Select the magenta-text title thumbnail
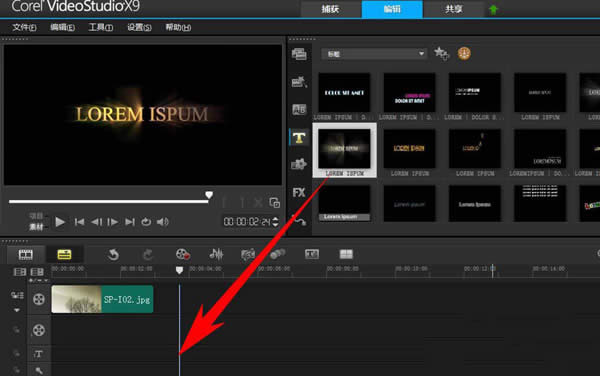Viewport: 600px width, 376px height. 409,93
